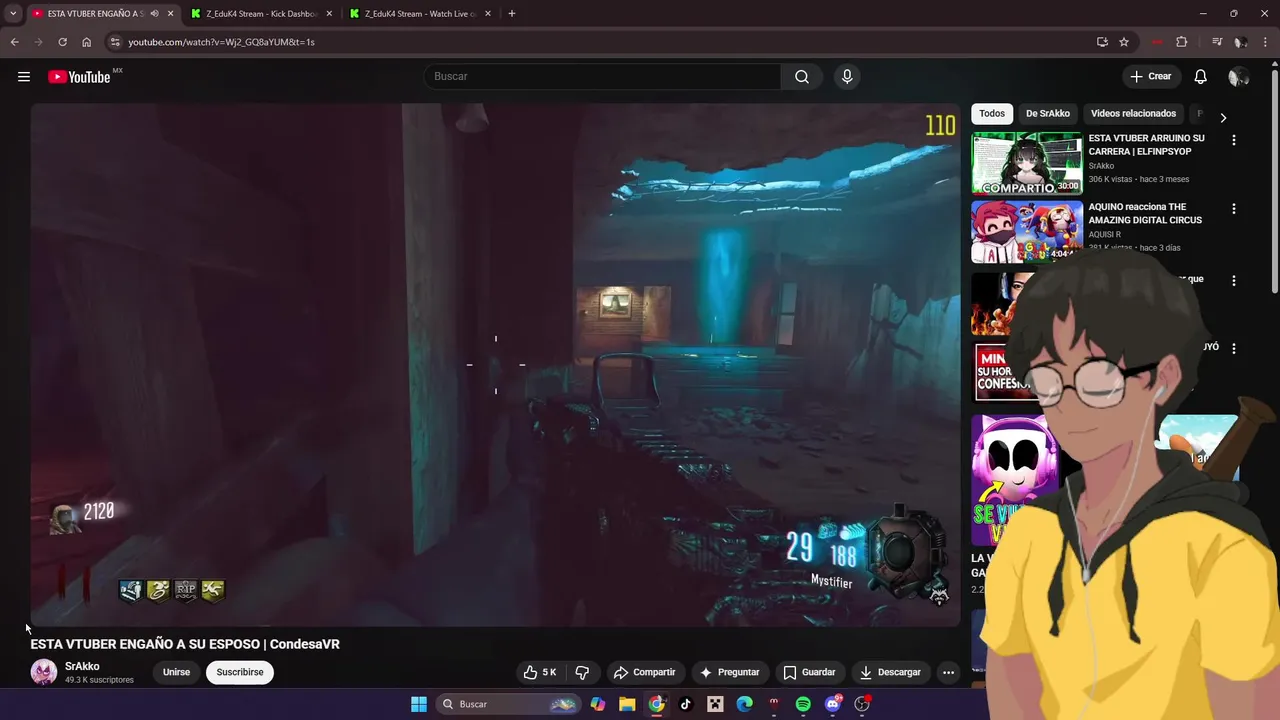
Task: Open options for ESTA VTUBER ARRUINO video
Action: pyautogui.click(x=1233, y=141)
